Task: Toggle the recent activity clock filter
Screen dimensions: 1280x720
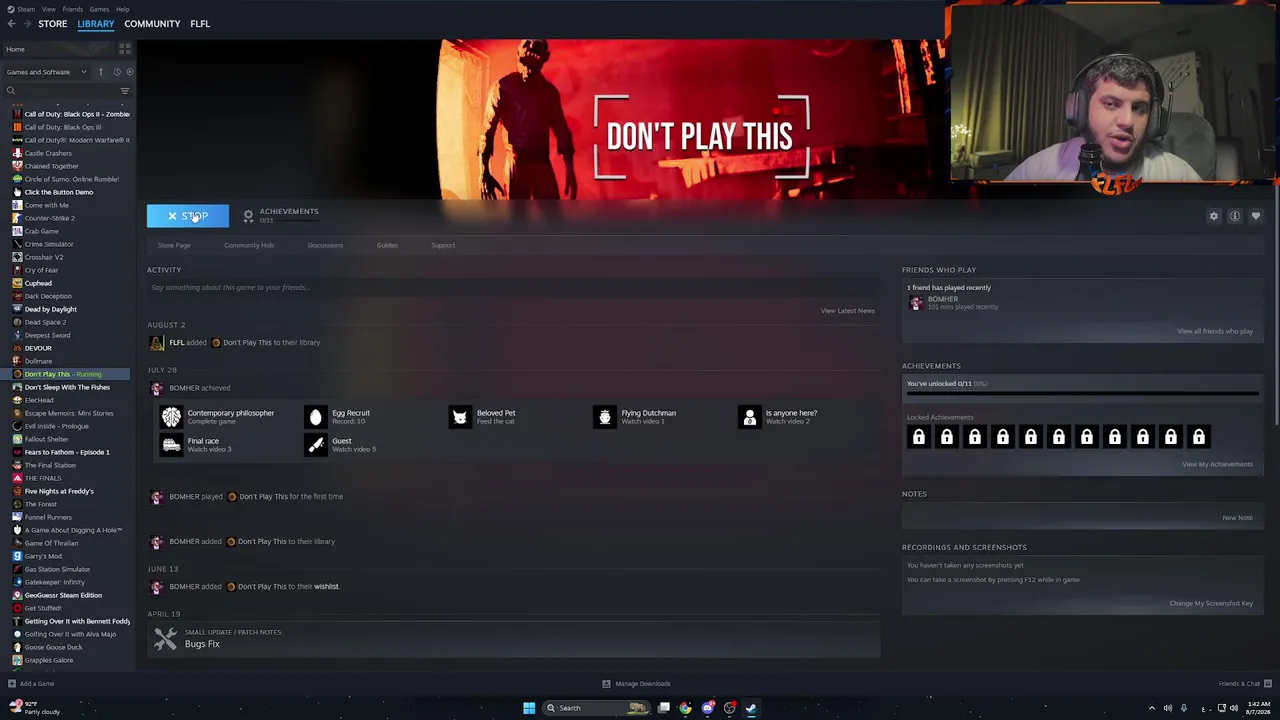Action: 116,72
